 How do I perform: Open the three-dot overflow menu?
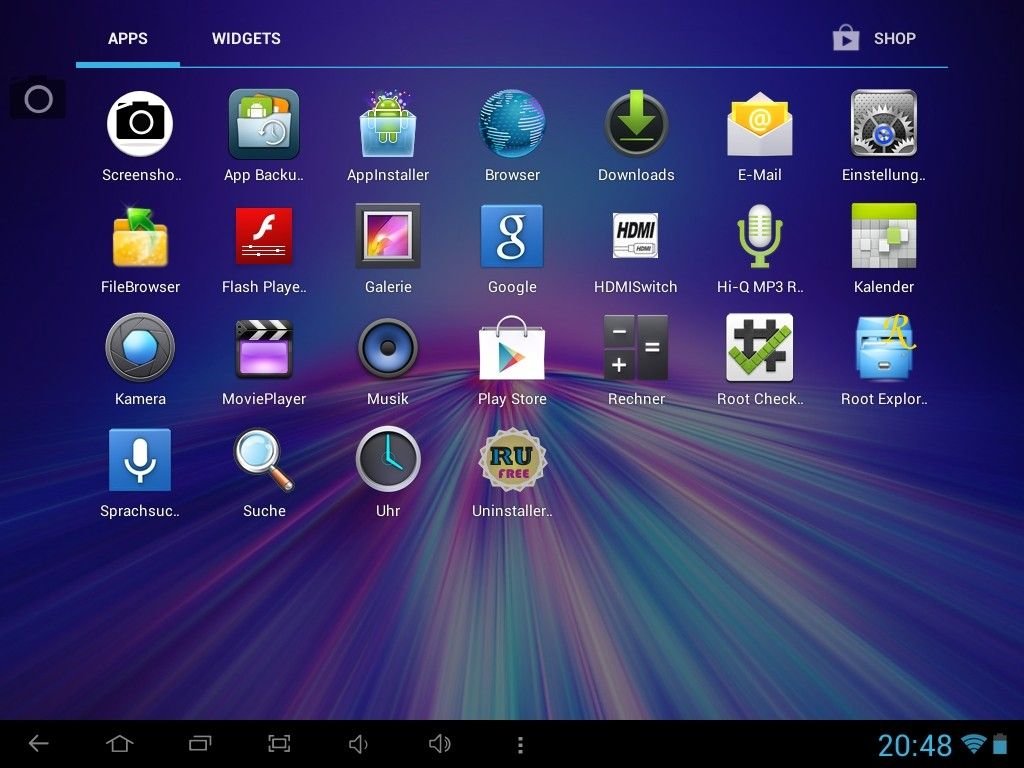click(520, 744)
